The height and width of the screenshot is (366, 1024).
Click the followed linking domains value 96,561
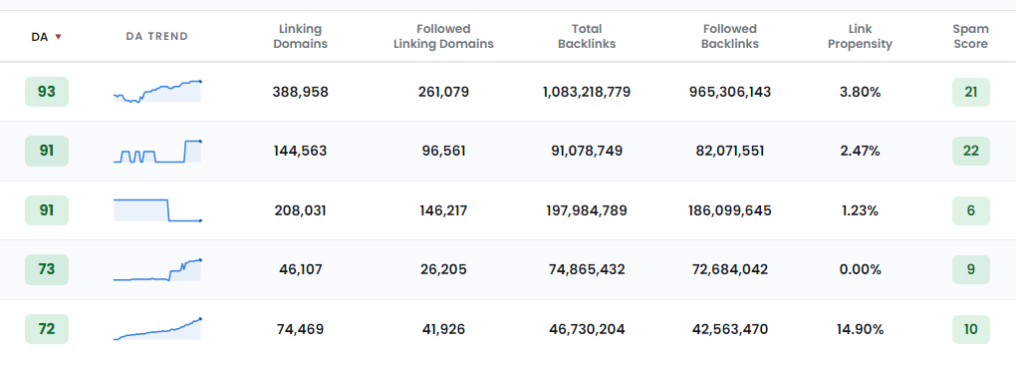[443, 151]
